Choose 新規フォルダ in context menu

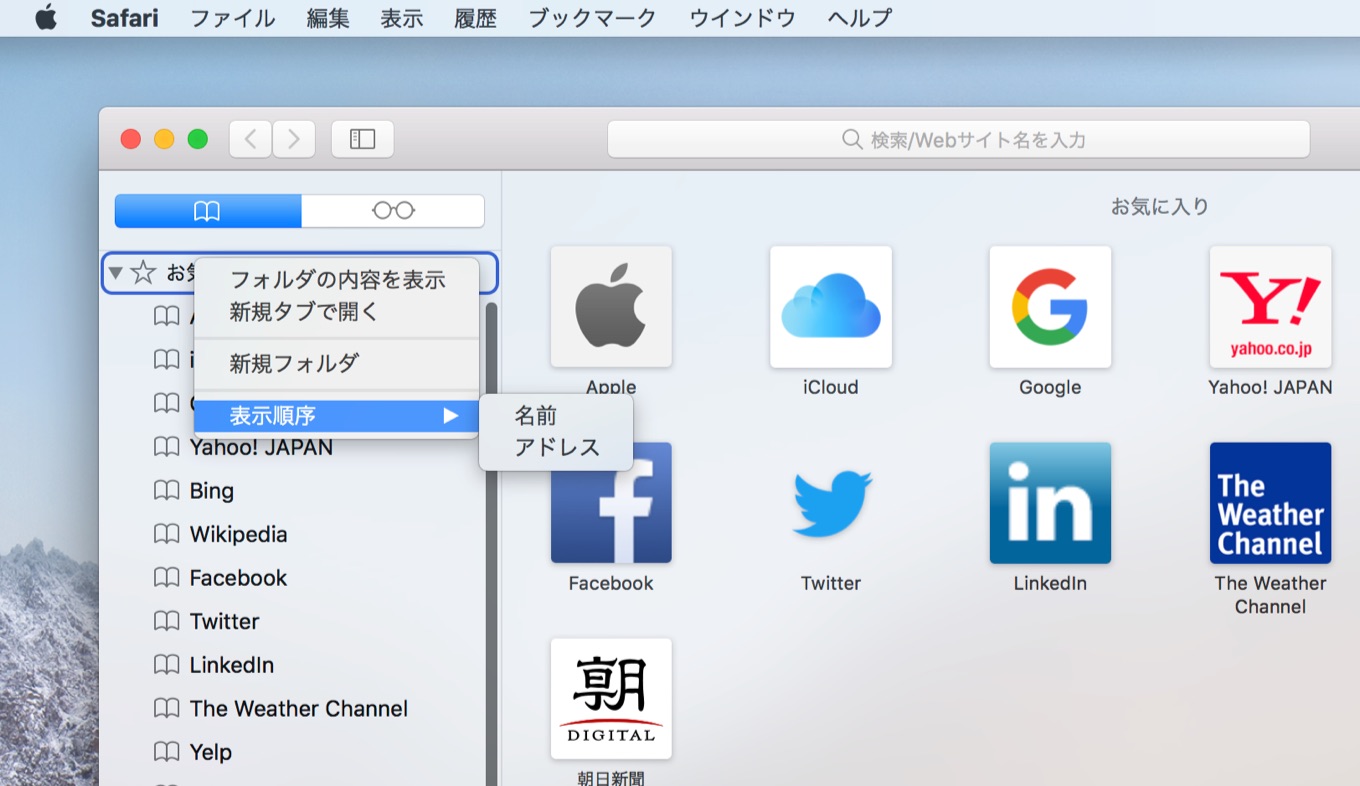coord(337,364)
